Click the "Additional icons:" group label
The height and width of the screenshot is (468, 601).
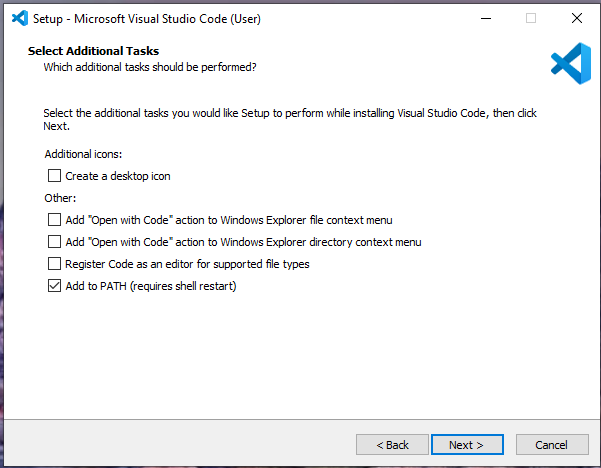pyautogui.click(x=84, y=154)
